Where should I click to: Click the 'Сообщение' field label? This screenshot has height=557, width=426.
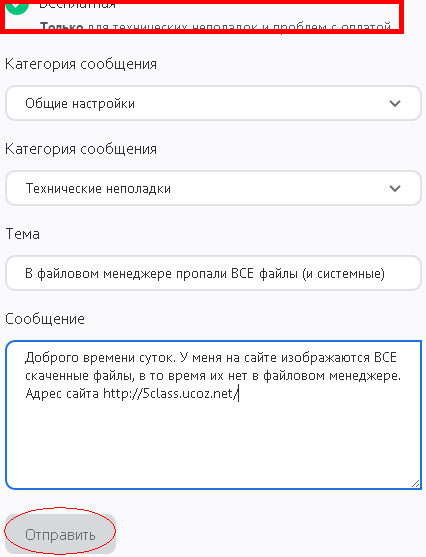click(45, 319)
